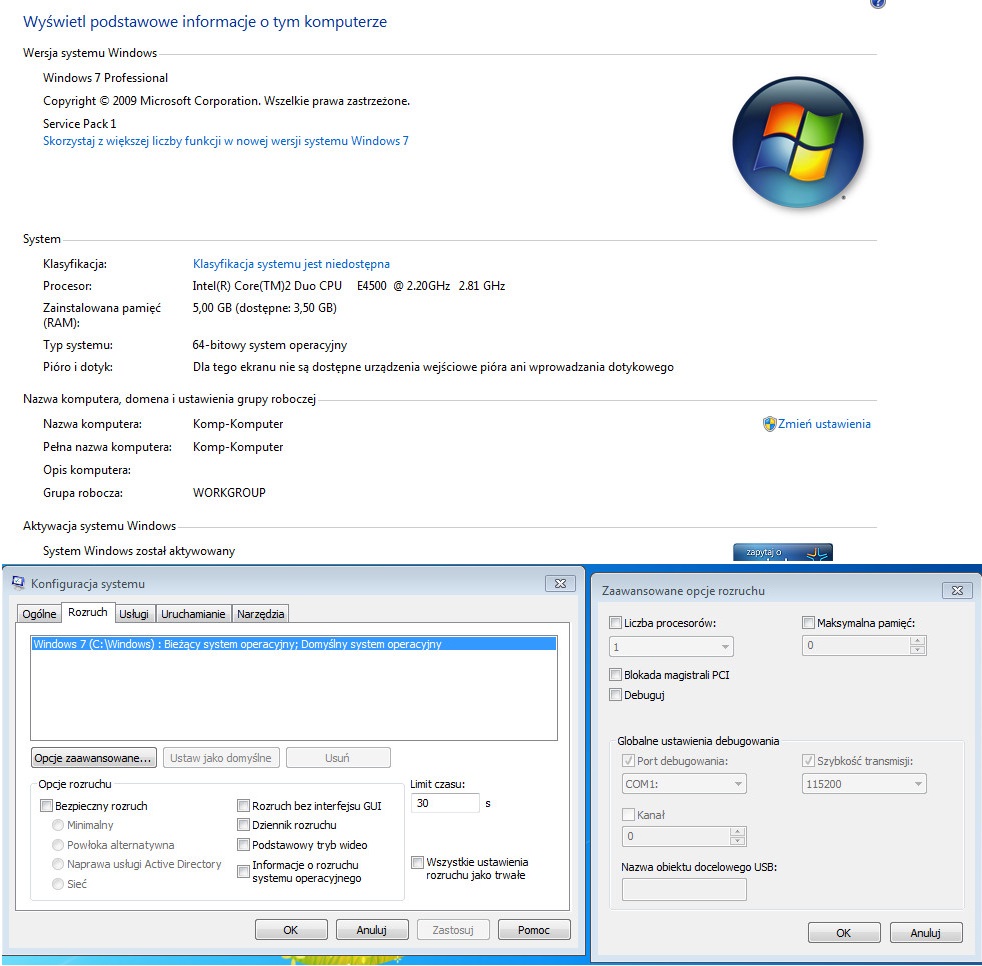
Task: Decrease the Kanał value with down arrow
Action: coord(738,841)
